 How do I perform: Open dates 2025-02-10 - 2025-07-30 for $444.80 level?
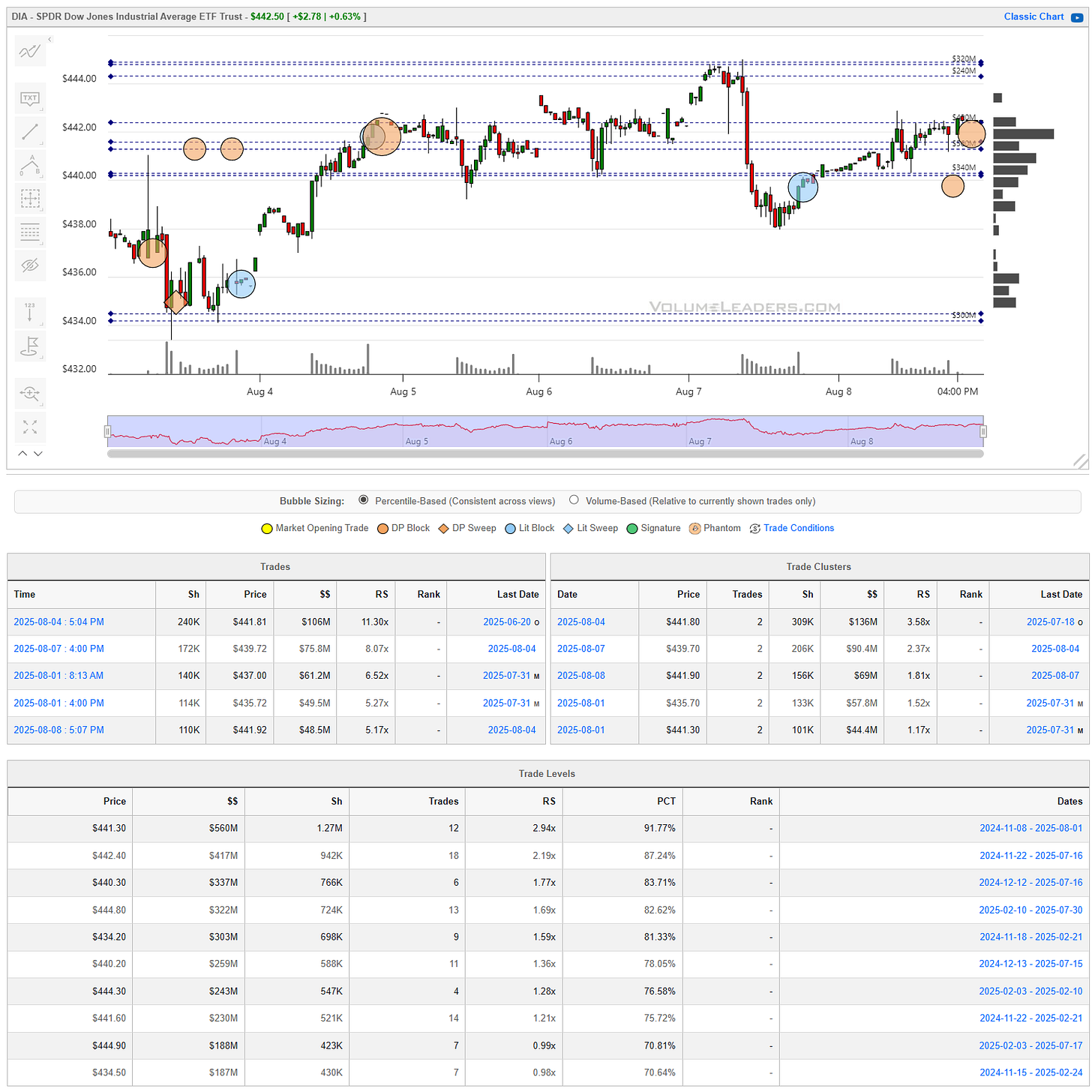(x=1030, y=910)
